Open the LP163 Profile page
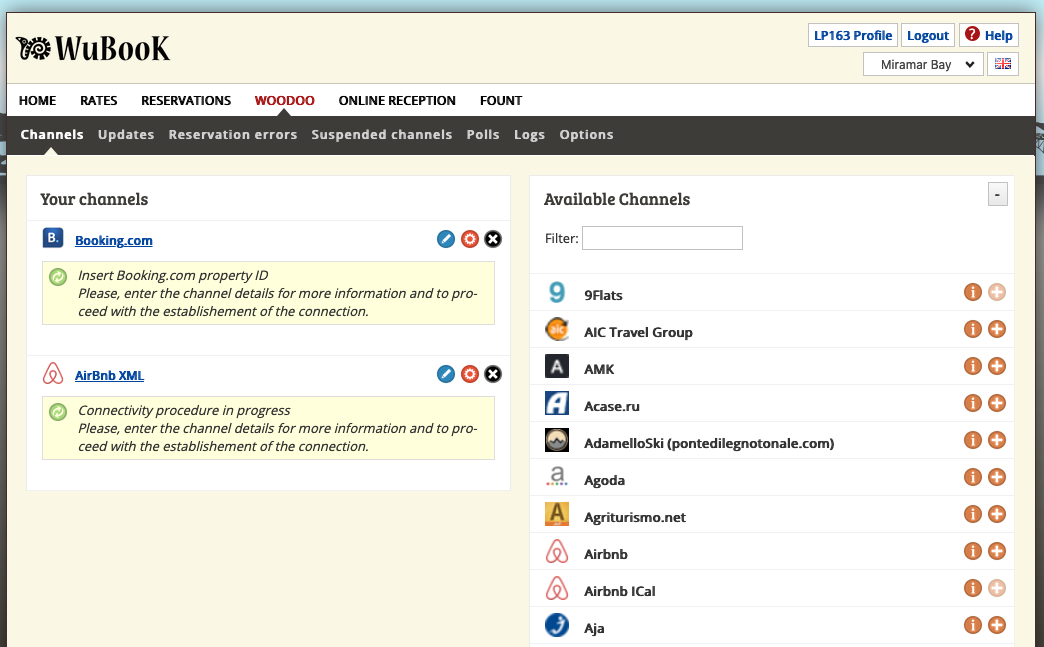Viewport: 1044px width, 647px height. point(853,35)
